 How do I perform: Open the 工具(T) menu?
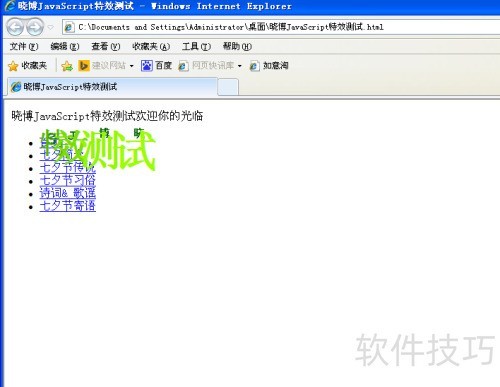pyautogui.click(x=196, y=46)
